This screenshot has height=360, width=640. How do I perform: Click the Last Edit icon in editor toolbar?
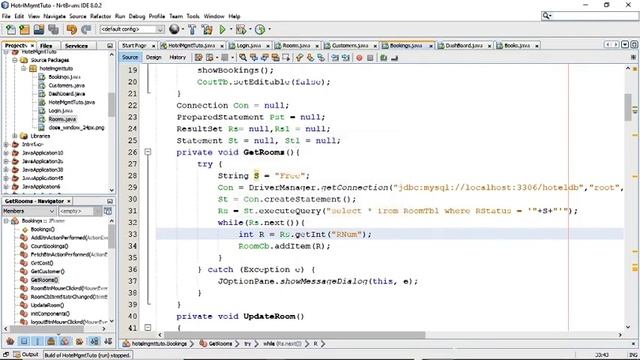point(198,58)
